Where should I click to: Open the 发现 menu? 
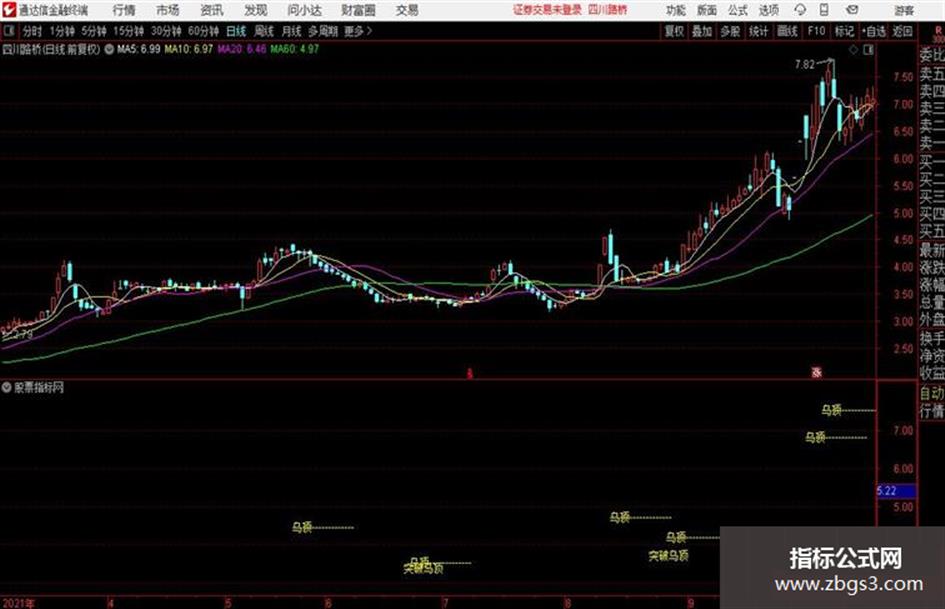pos(256,10)
